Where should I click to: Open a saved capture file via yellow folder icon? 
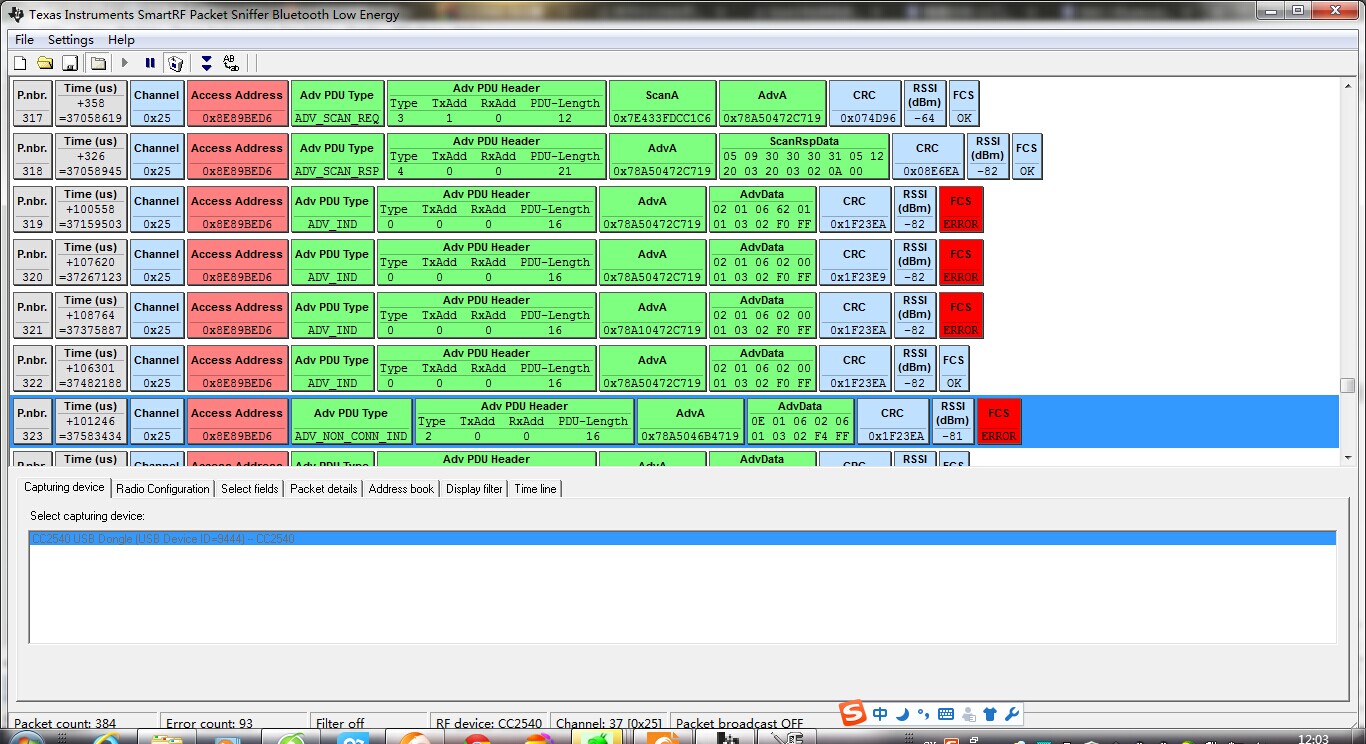coord(45,63)
